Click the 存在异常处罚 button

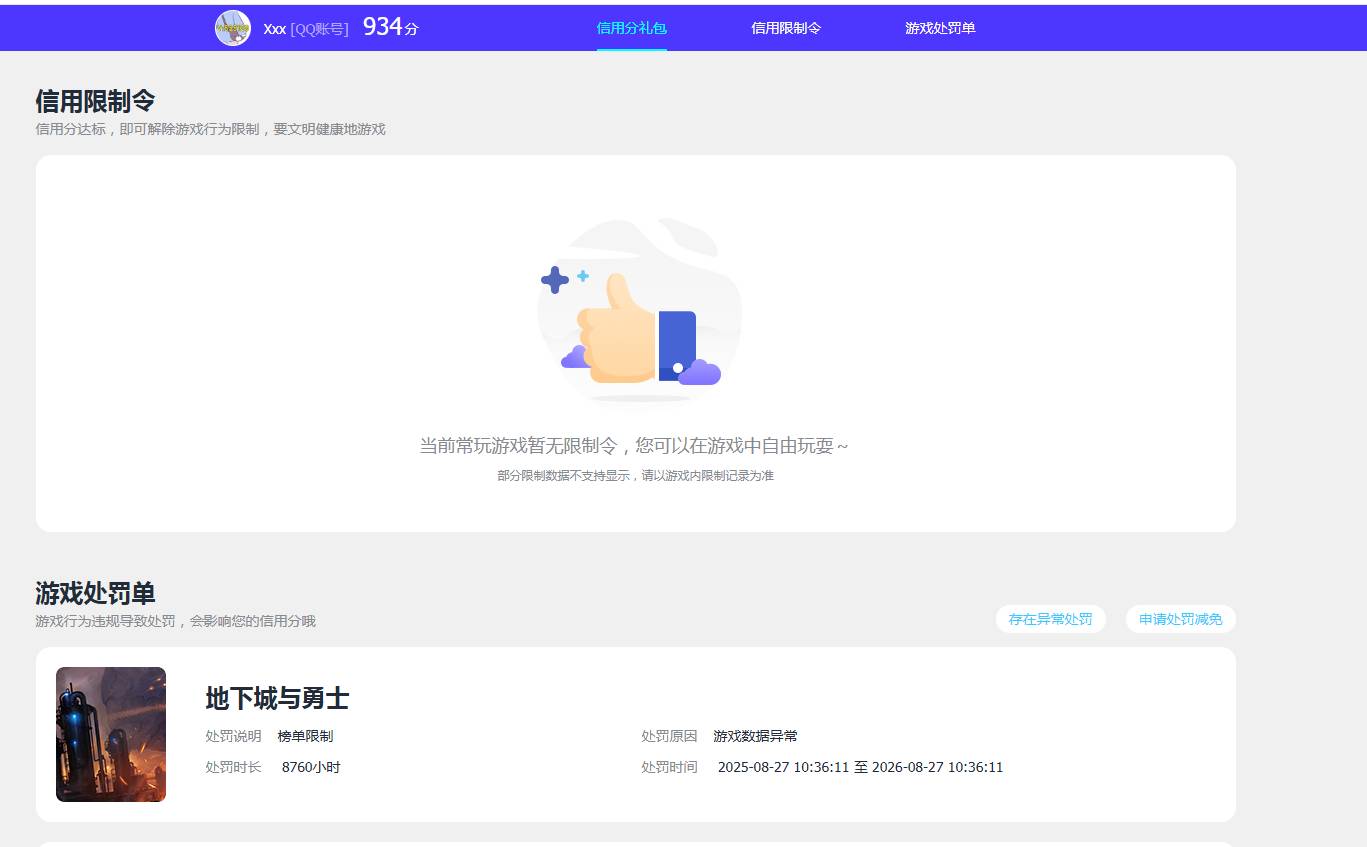tap(1051, 619)
